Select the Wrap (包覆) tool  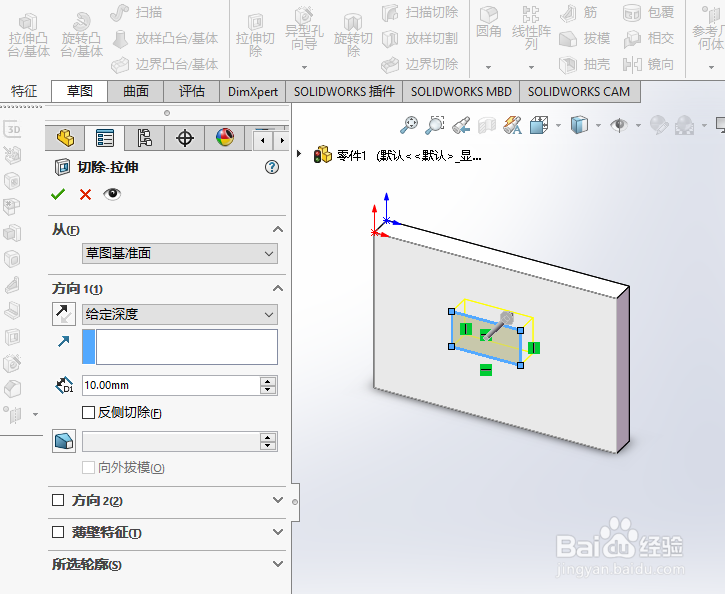point(648,12)
